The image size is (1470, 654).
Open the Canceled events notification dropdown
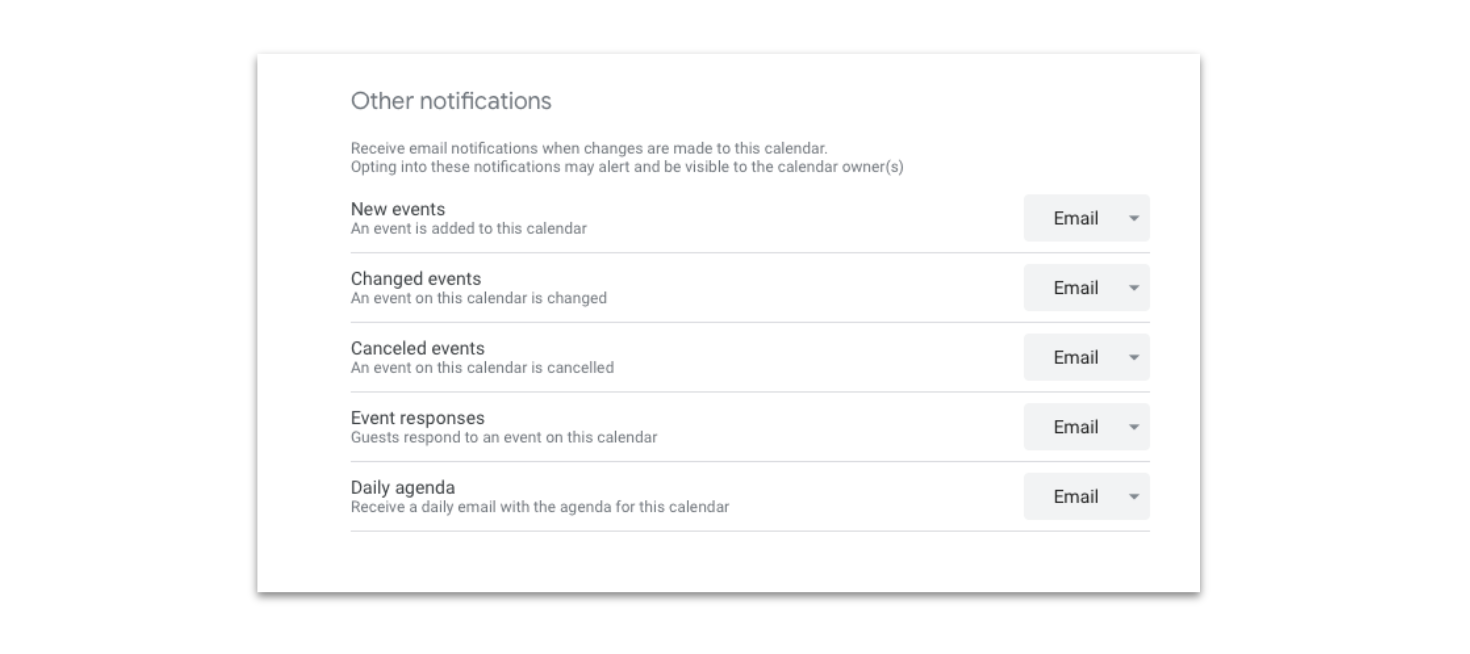coord(1086,357)
